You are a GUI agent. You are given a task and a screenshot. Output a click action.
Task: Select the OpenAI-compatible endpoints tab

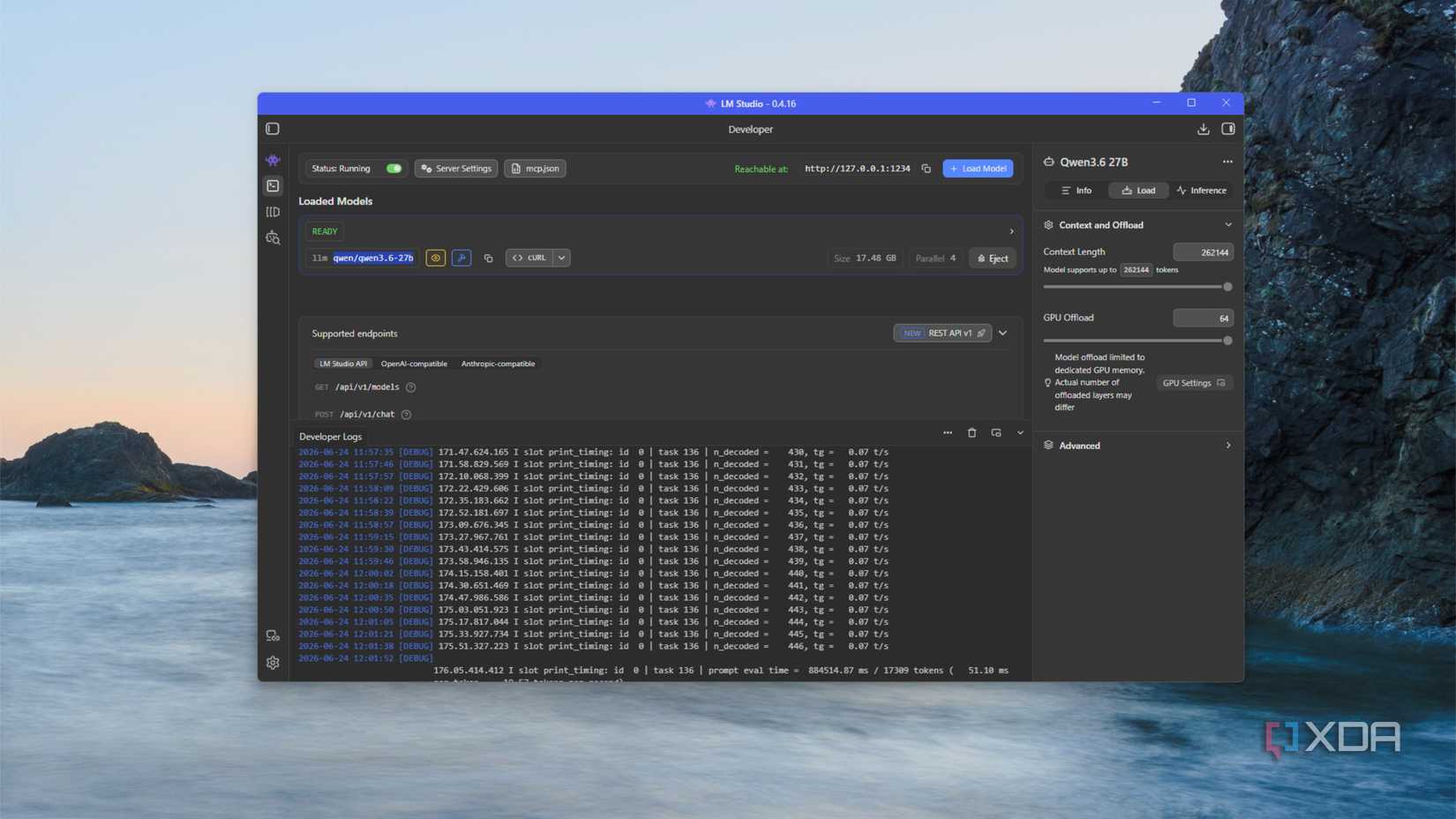pos(414,364)
